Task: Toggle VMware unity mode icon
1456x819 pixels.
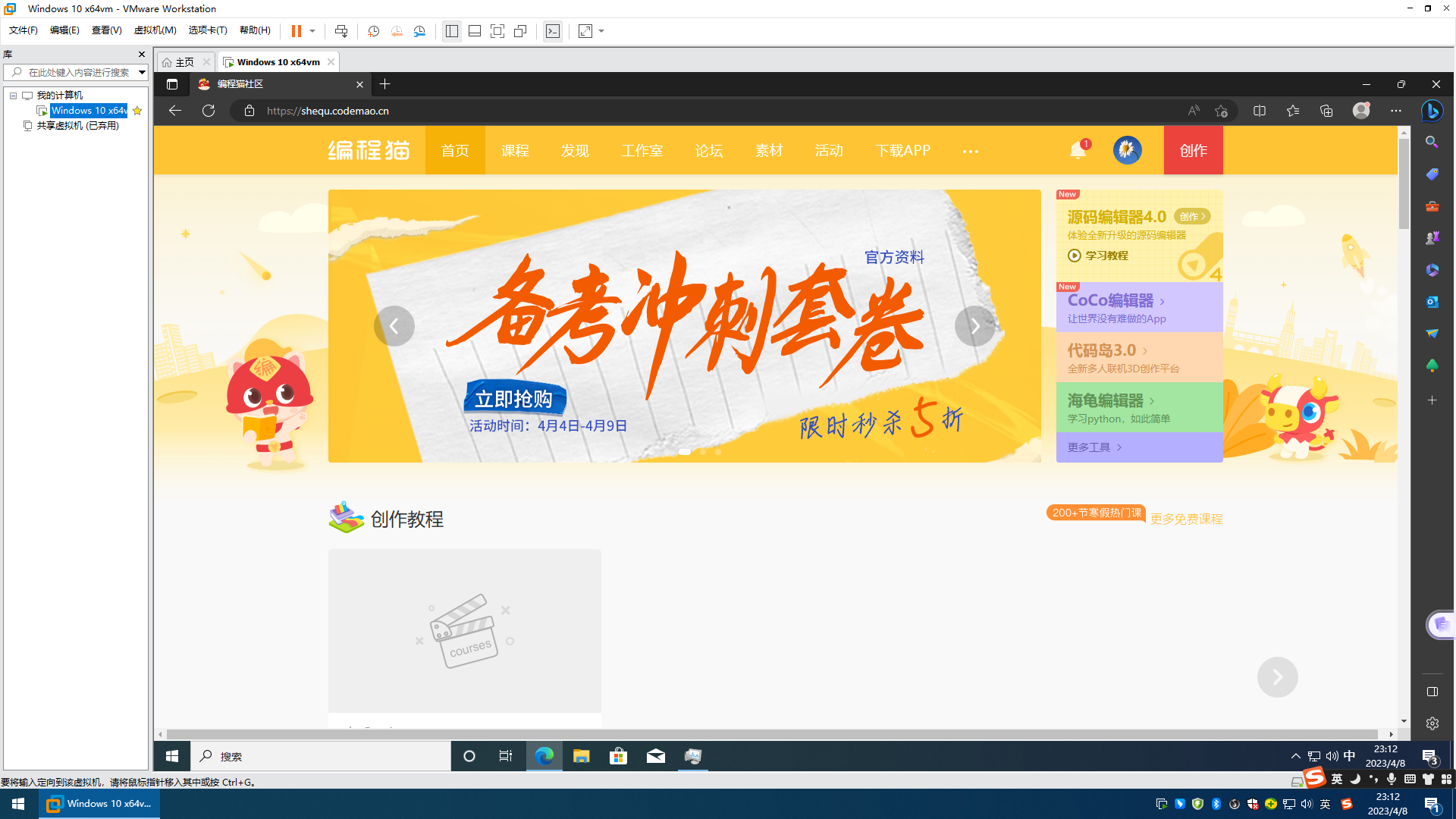Action: 520,31
